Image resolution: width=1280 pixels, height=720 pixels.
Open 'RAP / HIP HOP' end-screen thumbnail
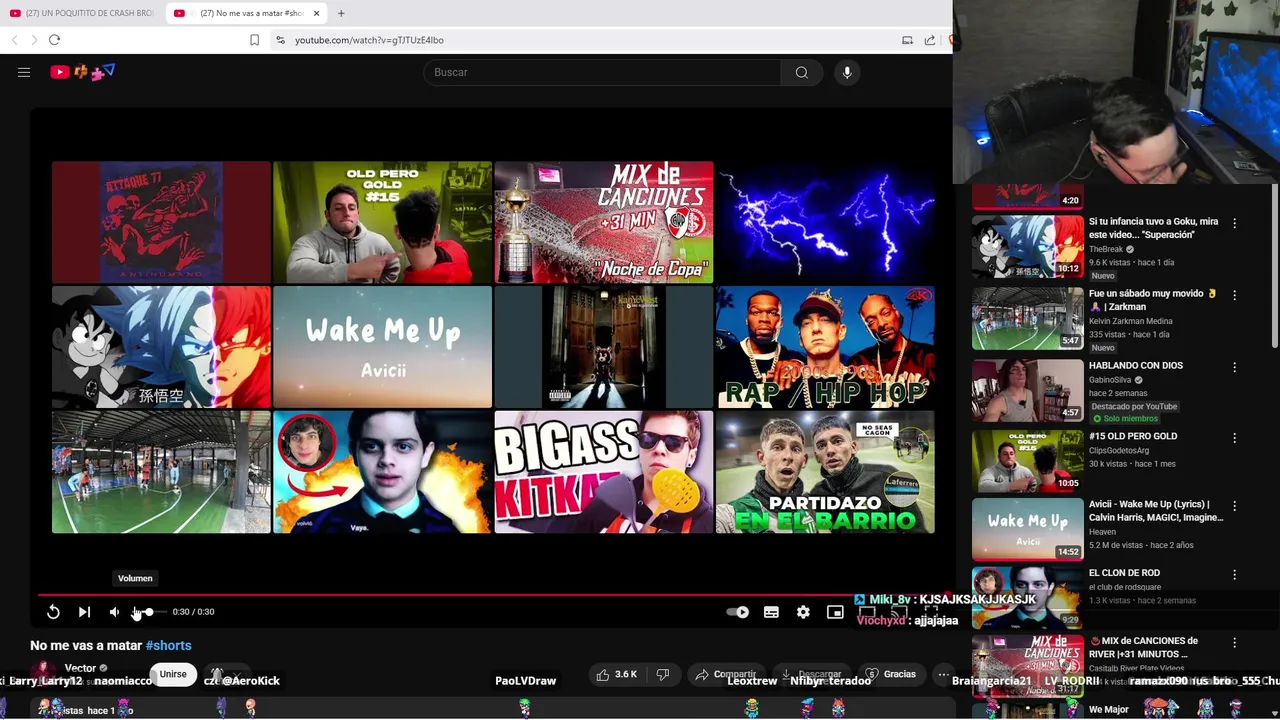click(825, 347)
